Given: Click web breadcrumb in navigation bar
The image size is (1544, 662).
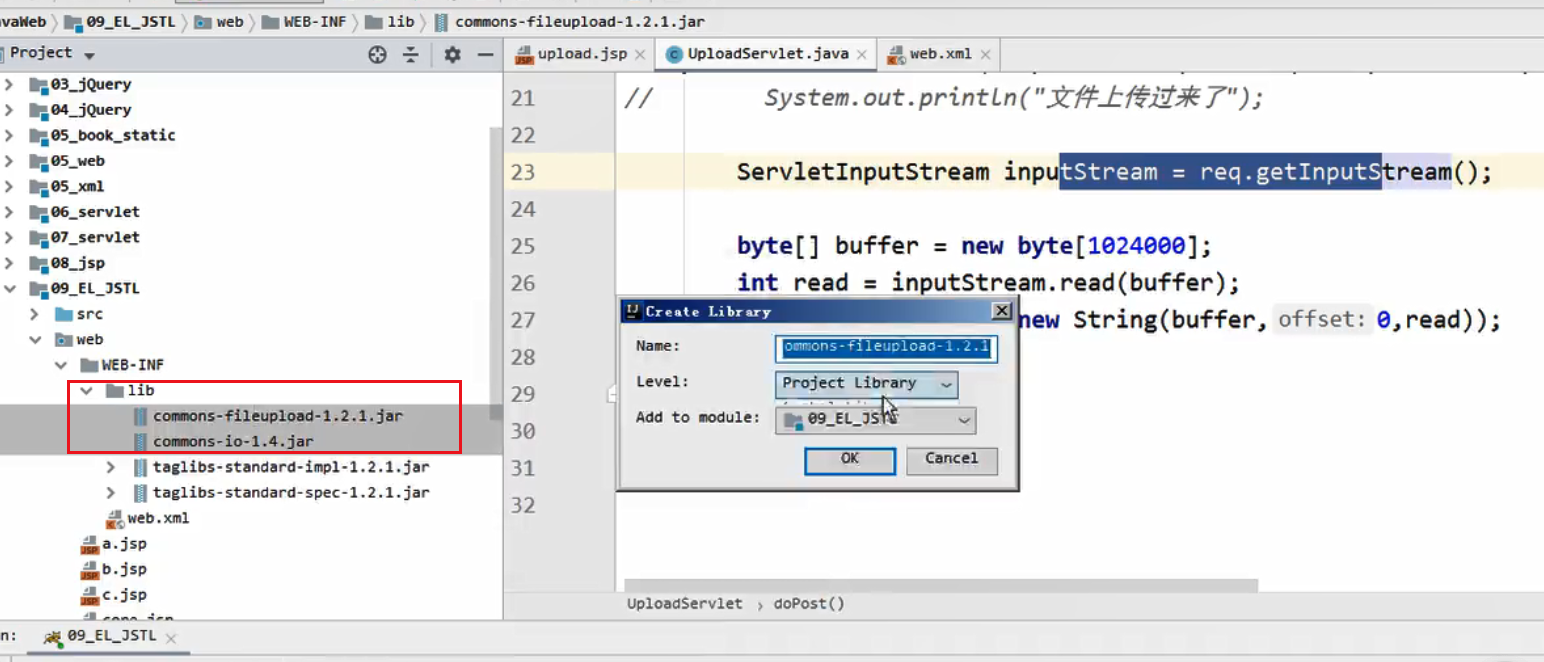Looking at the screenshot, I should coord(230,20).
